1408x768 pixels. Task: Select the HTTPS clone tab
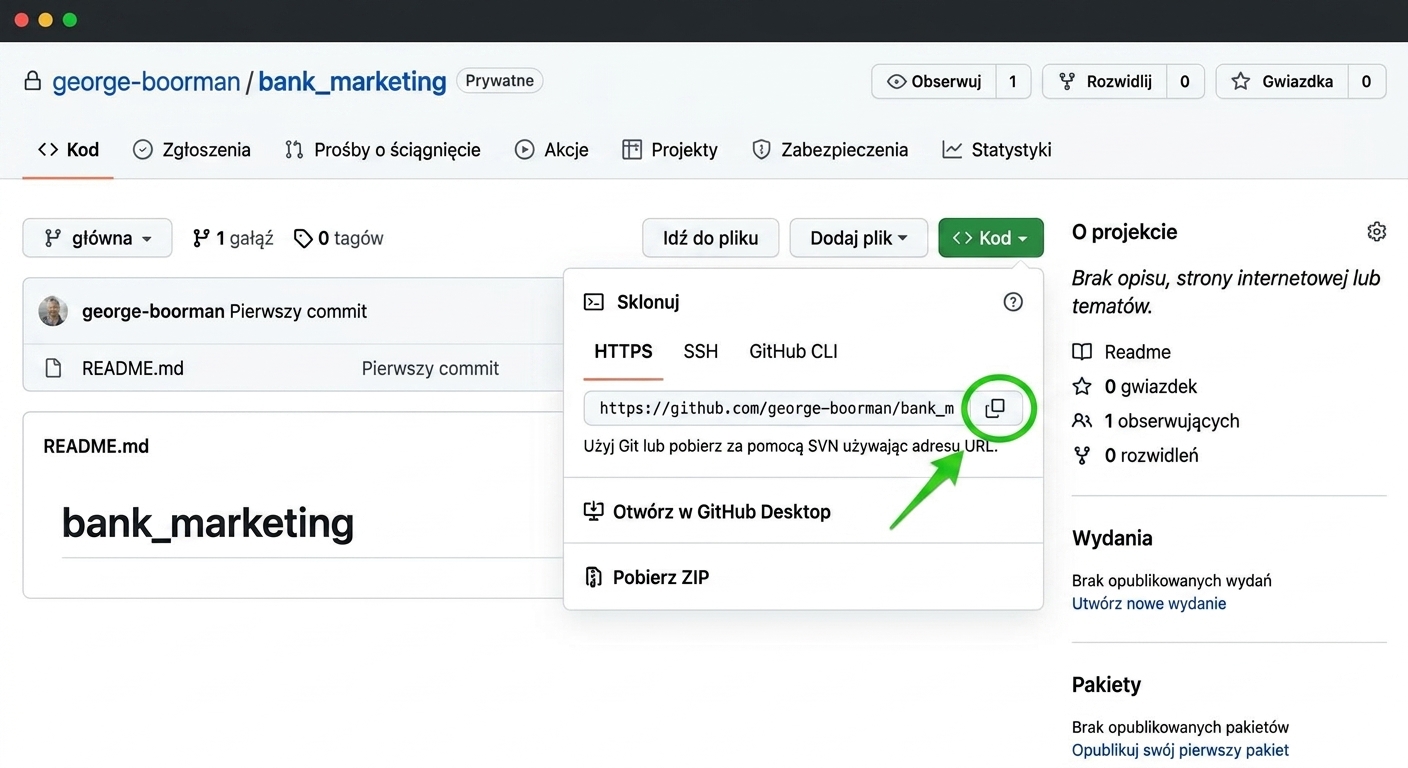click(x=623, y=352)
